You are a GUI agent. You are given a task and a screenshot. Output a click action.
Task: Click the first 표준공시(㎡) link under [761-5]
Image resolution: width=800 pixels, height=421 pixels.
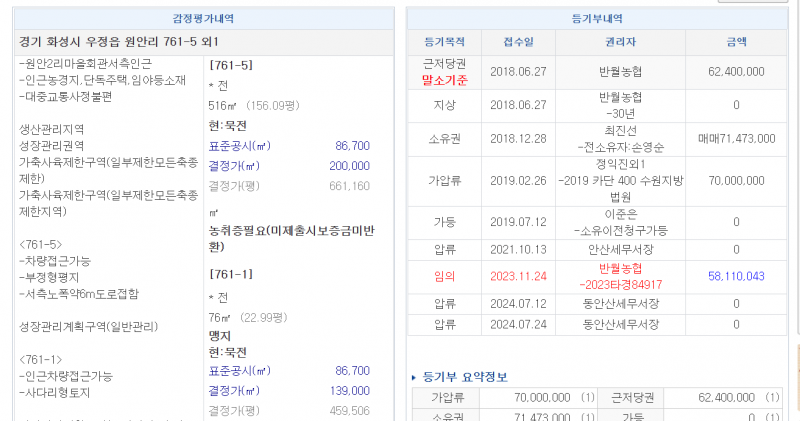pyautogui.click(x=238, y=146)
